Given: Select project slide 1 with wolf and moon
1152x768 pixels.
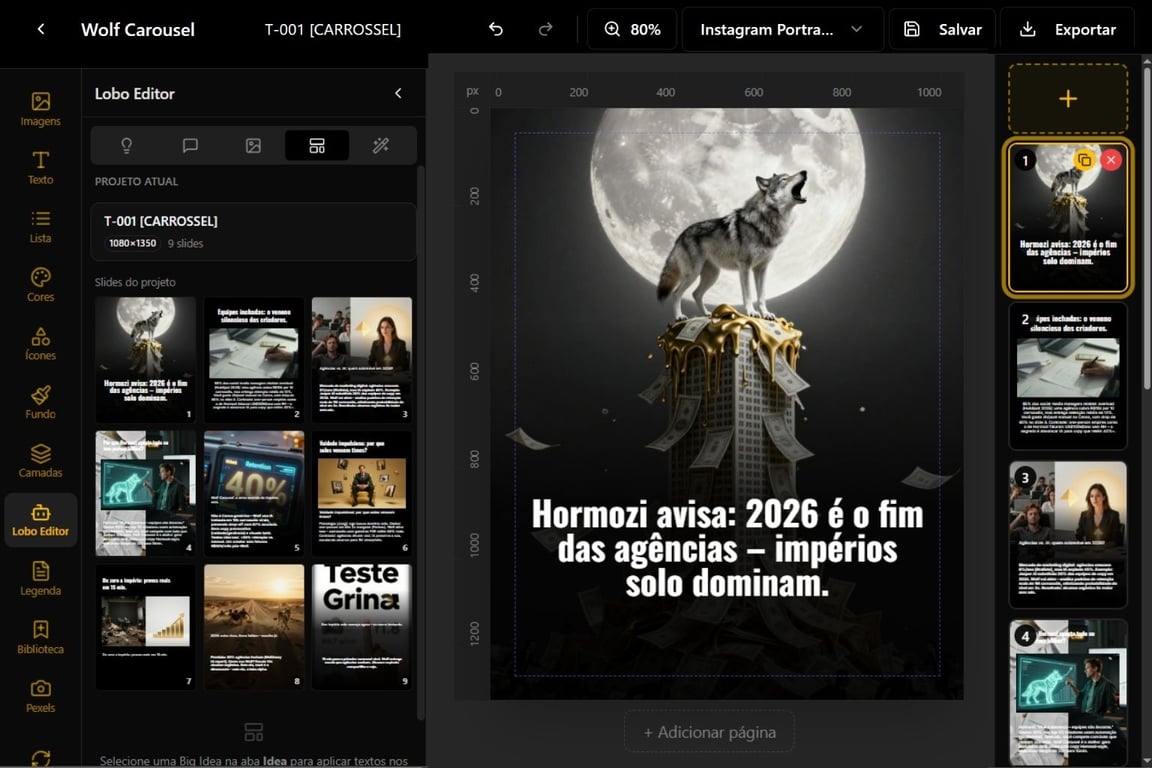Looking at the screenshot, I should pyautogui.click(x=145, y=359).
